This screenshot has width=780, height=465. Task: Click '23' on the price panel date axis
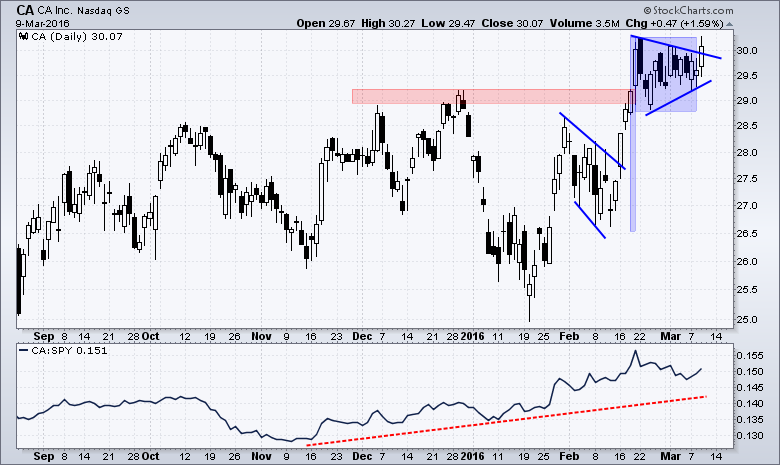coord(336,337)
